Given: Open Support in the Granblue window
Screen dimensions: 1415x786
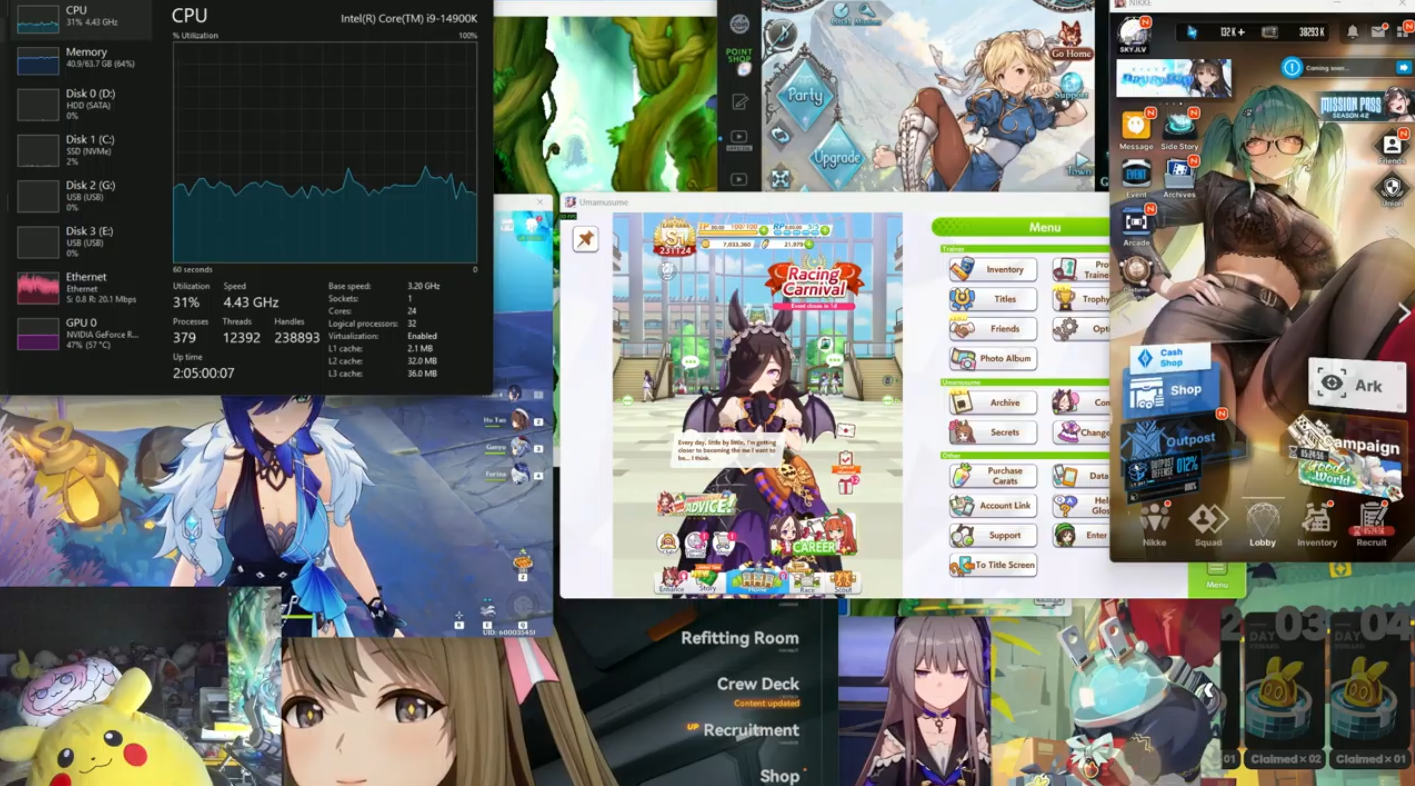Looking at the screenshot, I should 1071,86.
